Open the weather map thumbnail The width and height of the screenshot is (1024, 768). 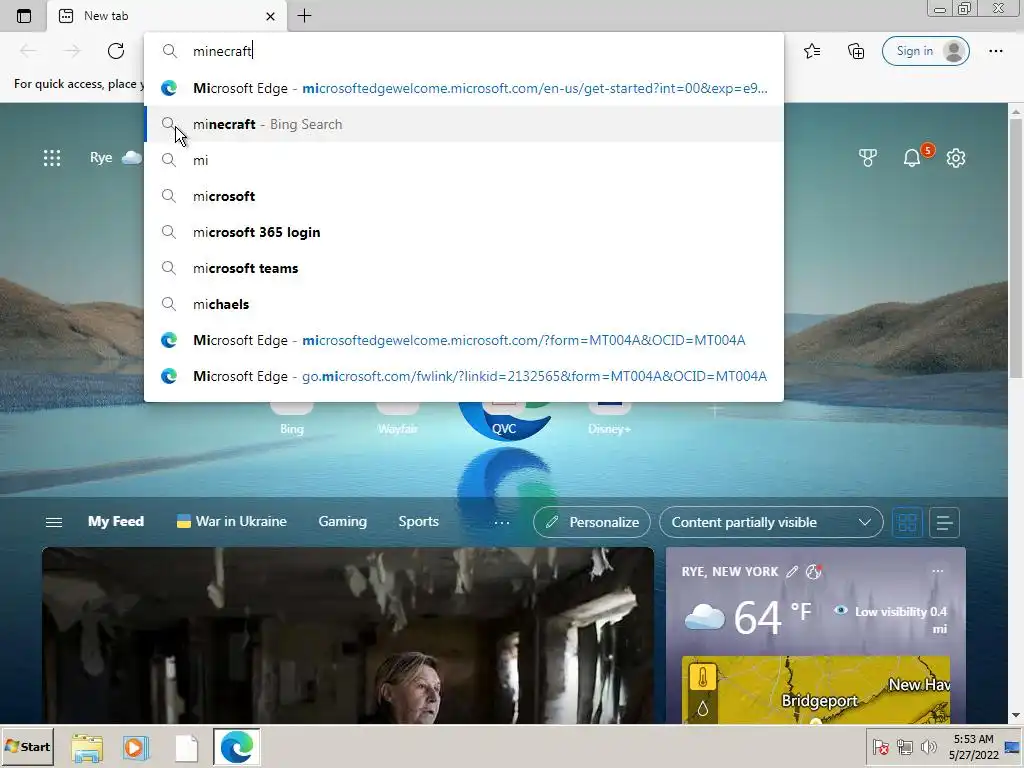pyautogui.click(x=816, y=690)
